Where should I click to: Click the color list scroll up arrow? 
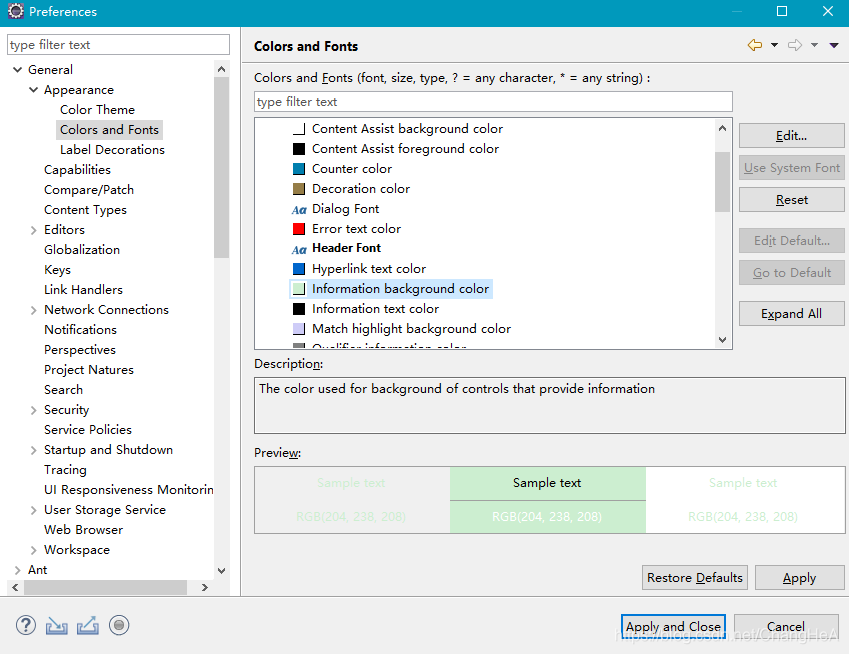(722, 128)
